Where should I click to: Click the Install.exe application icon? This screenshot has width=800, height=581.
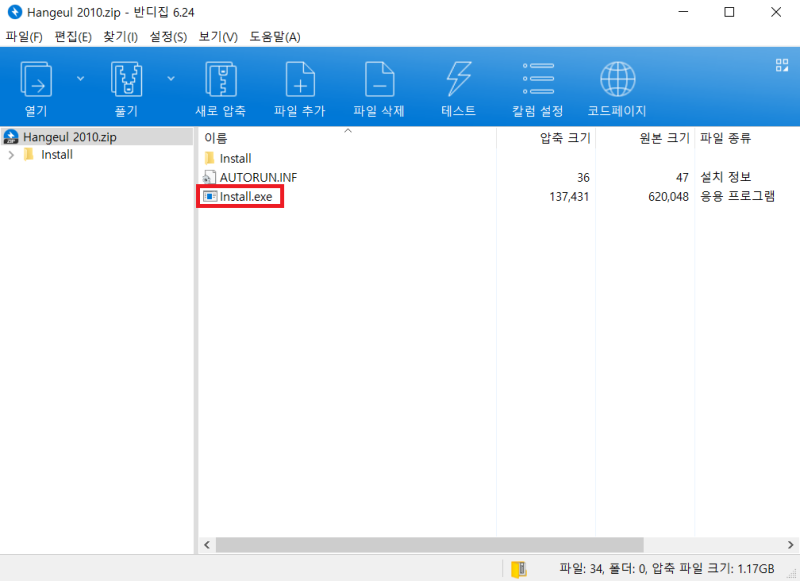[x=209, y=196]
